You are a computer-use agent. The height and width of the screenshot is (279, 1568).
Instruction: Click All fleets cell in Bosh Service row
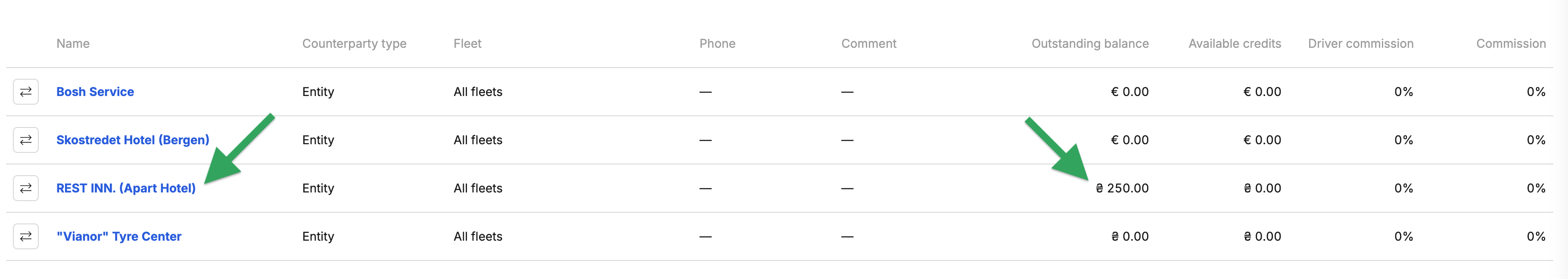point(478,92)
